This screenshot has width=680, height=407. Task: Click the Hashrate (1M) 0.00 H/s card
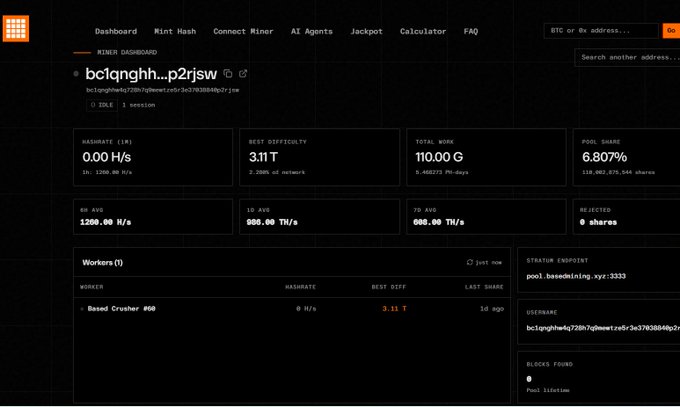[x=153, y=157]
